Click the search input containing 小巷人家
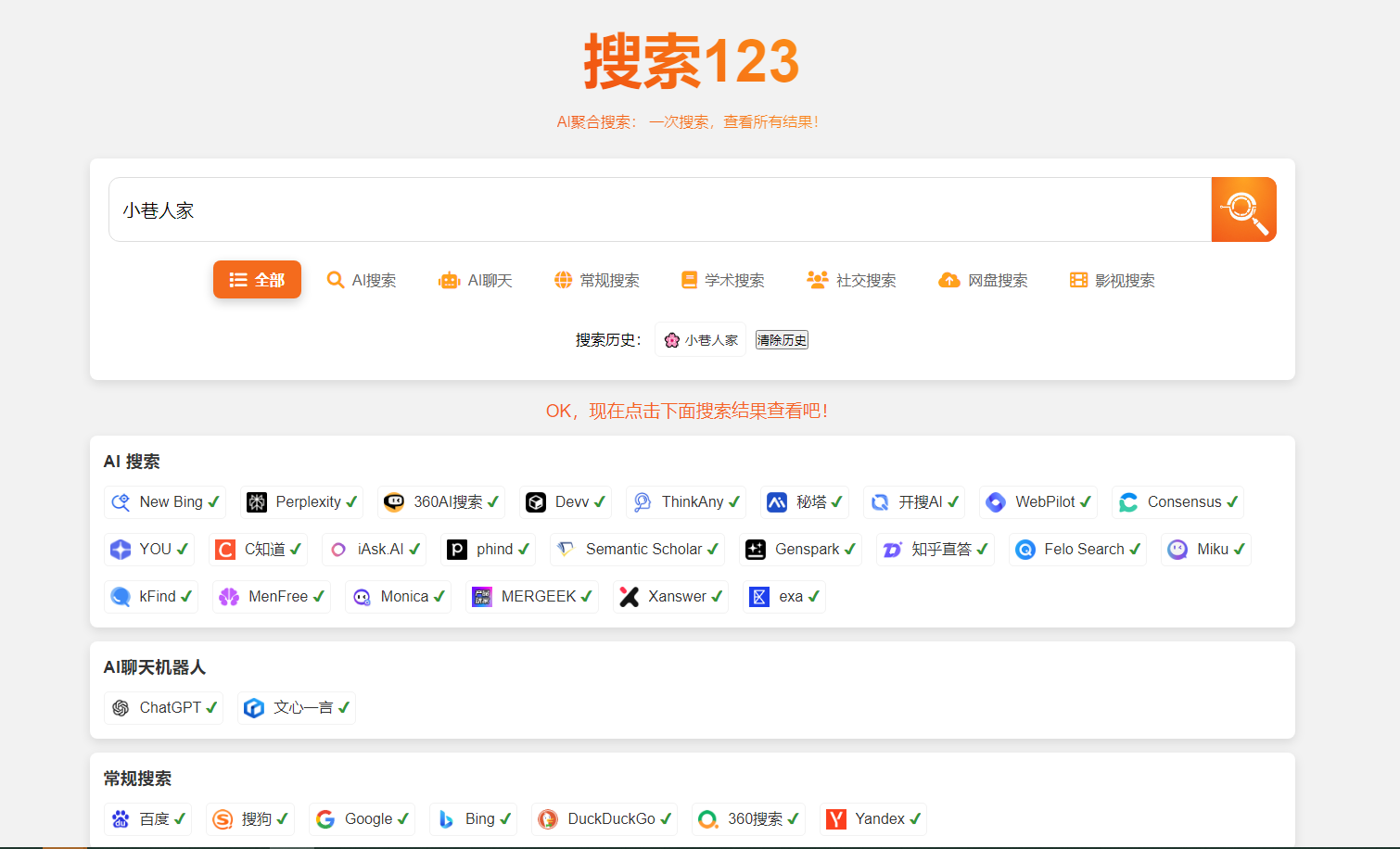 [660, 209]
